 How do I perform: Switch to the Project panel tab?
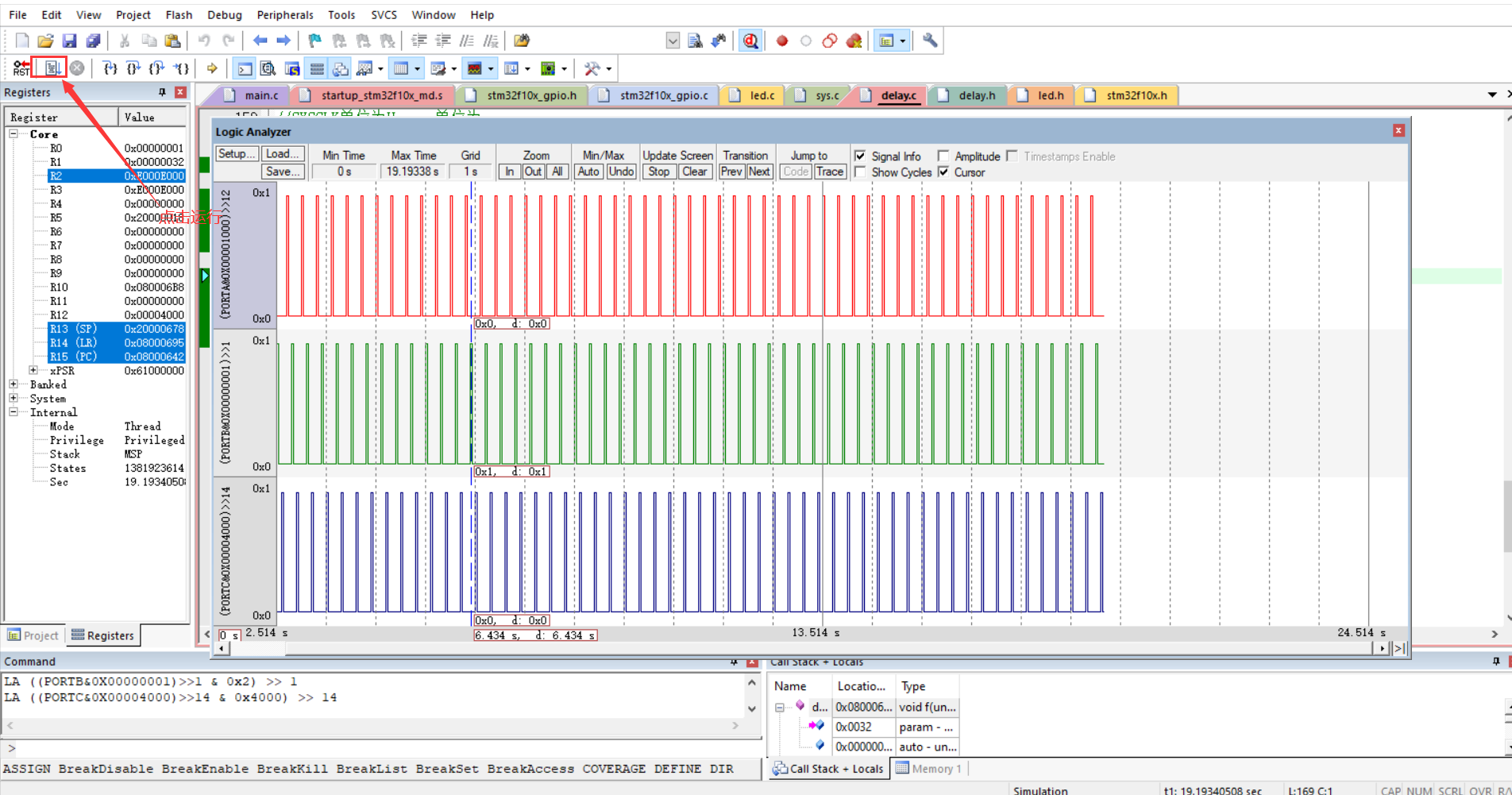coord(33,635)
